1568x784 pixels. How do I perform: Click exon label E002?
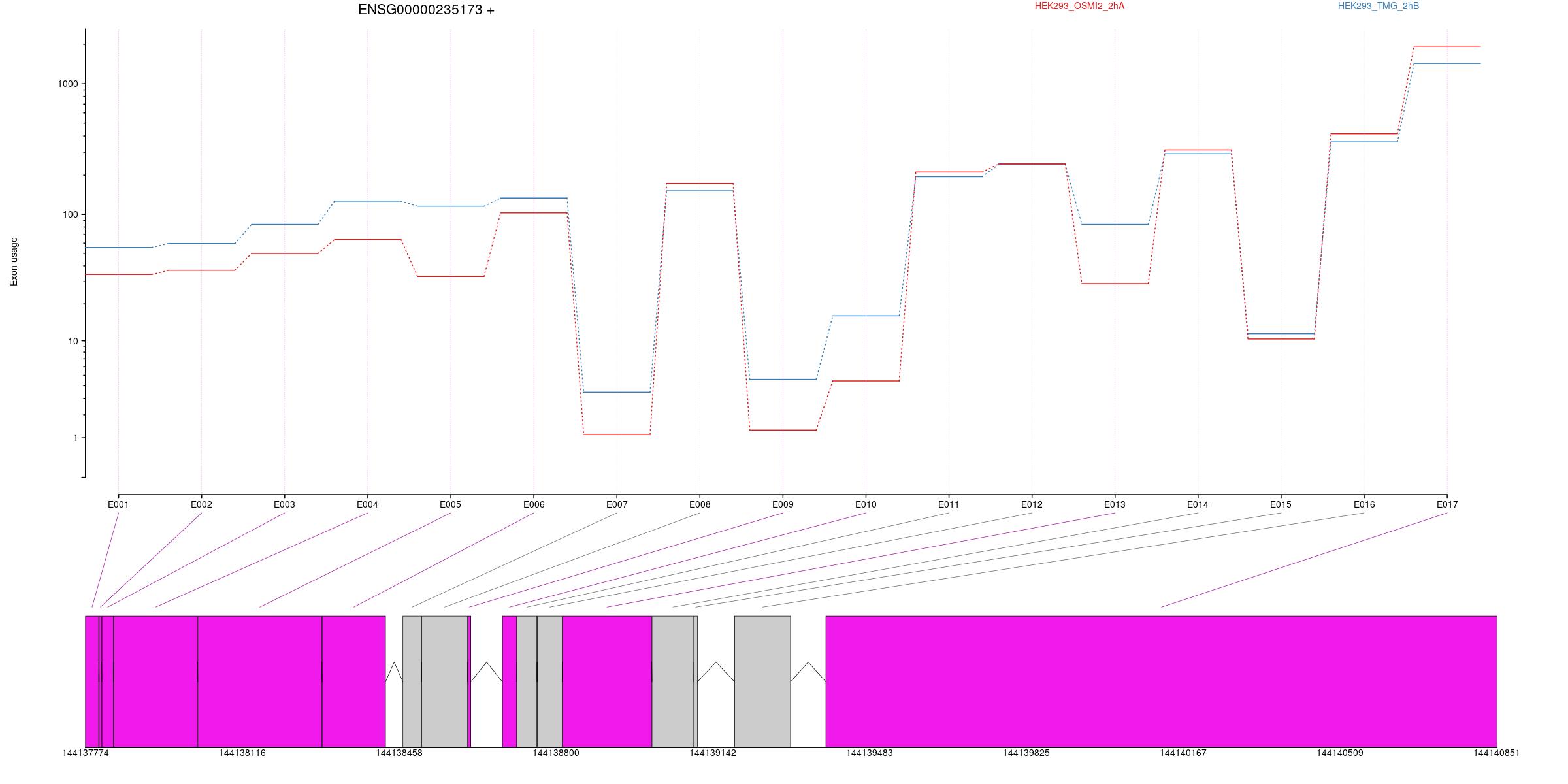201,504
